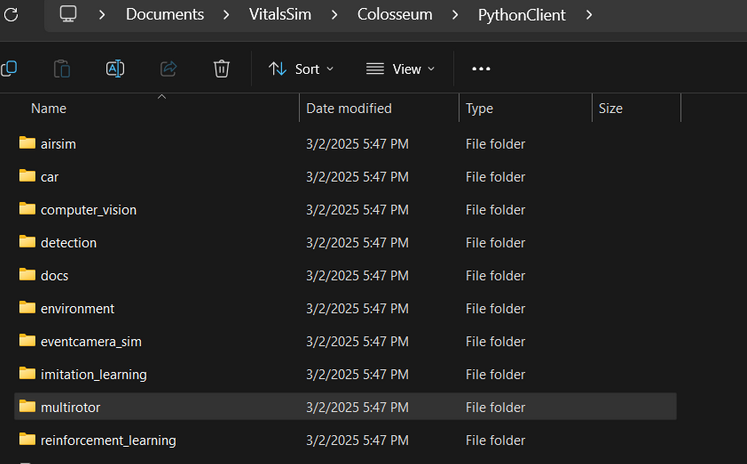Image resolution: width=747 pixels, height=464 pixels.
Task: Select the eventcamera_sim folder name
Action: pyautogui.click(x=91, y=342)
